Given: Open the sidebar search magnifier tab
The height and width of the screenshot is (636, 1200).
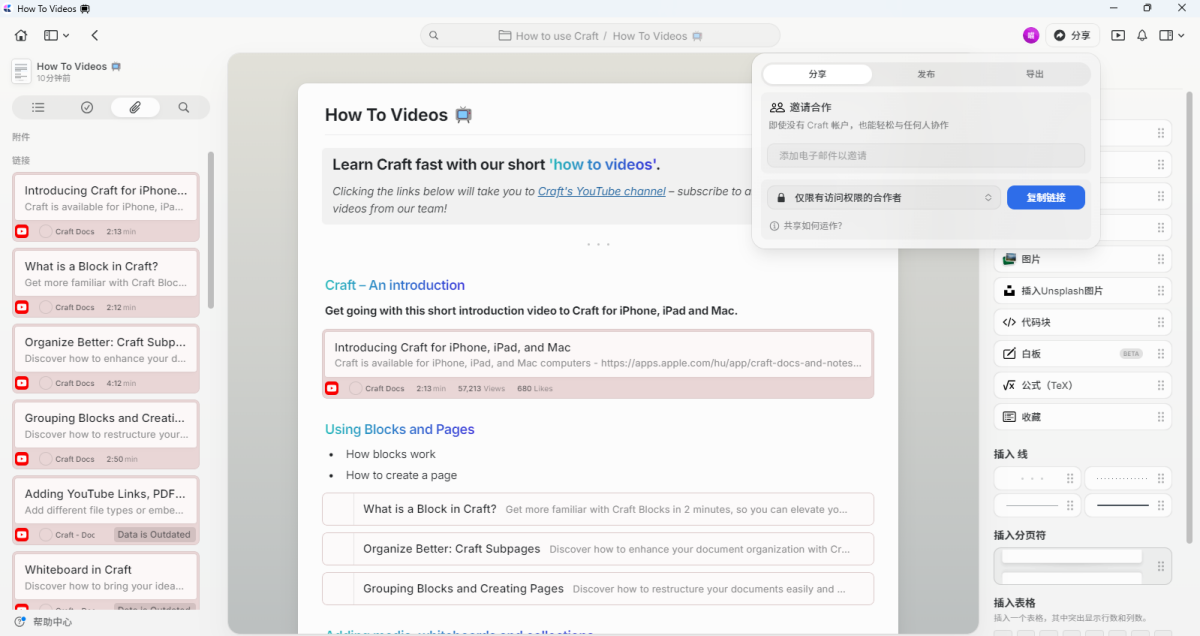Looking at the screenshot, I should 184,108.
